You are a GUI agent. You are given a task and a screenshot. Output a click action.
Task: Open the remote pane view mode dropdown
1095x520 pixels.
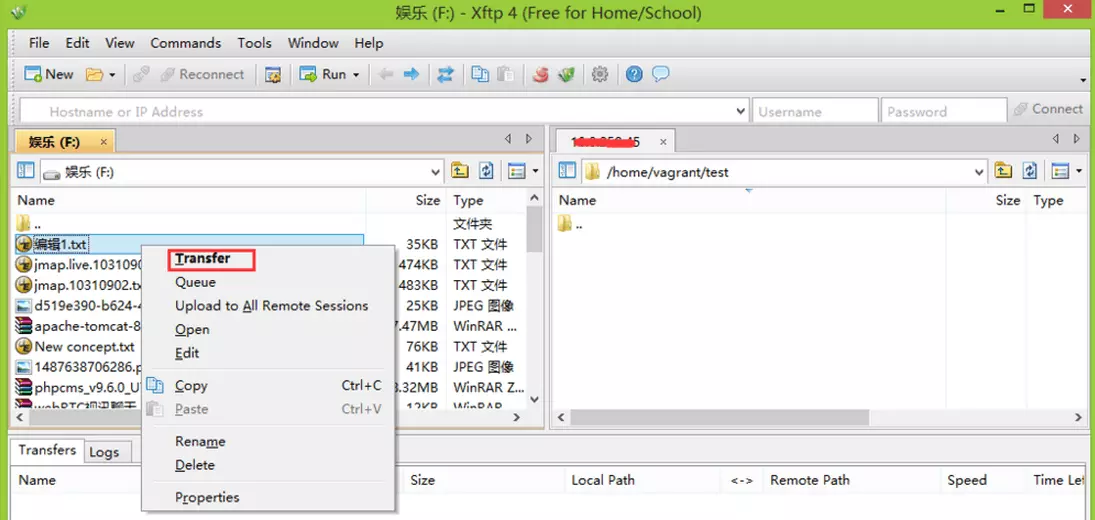pos(1079,172)
